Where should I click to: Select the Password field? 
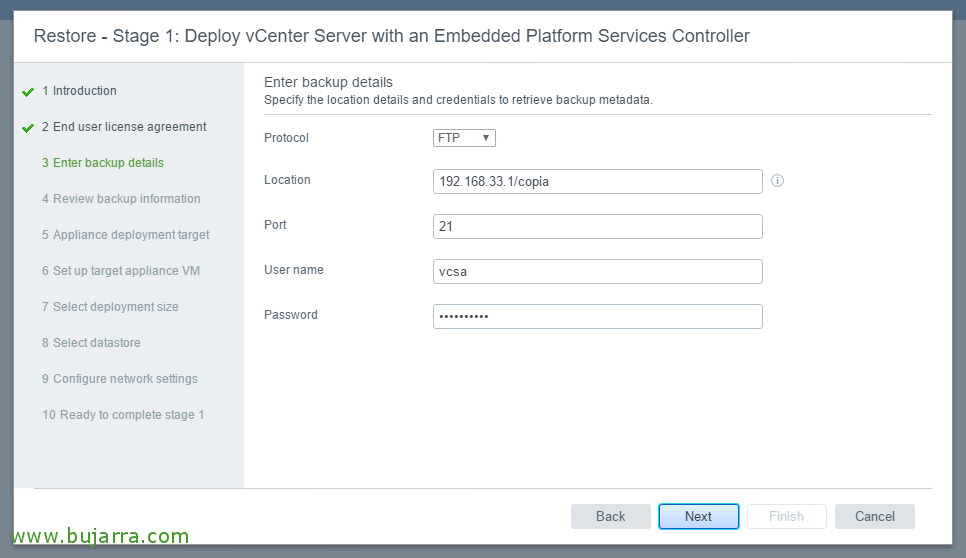[x=598, y=317]
